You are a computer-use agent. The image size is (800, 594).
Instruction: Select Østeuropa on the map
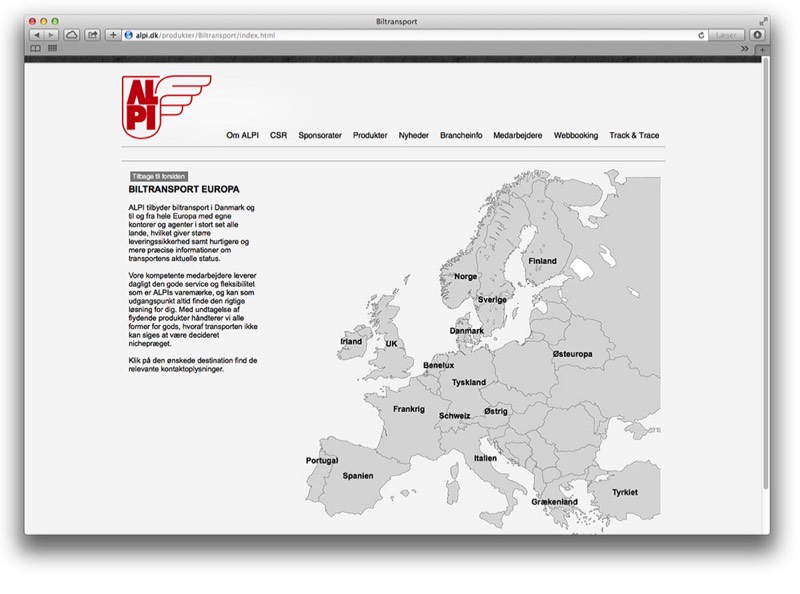coord(572,354)
